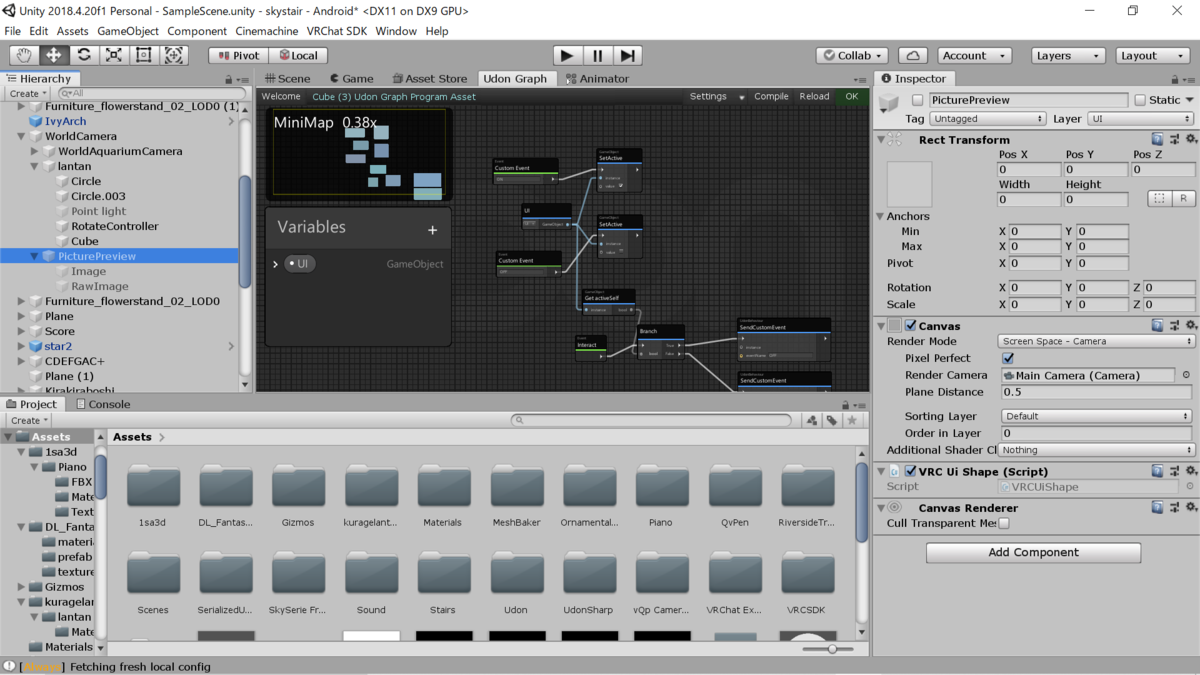Toggle PicturePreview active checkbox
The image size is (1200, 675).
click(917, 100)
